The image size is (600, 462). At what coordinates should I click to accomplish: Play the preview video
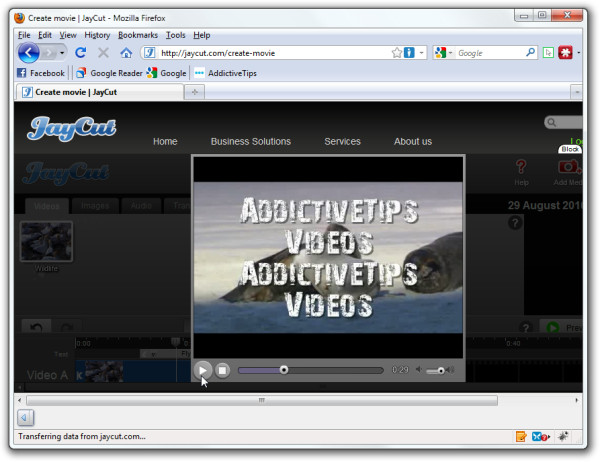[x=202, y=370]
